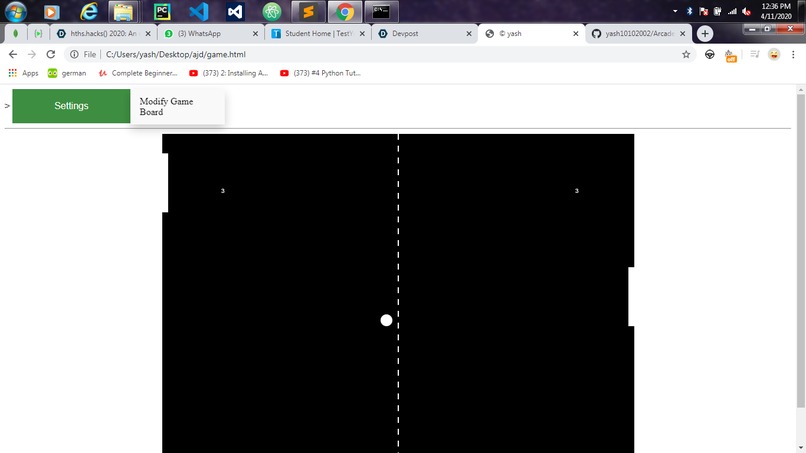
Task: Switch to the (3) WhatsApp tab
Action: click(x=211, y=33)
